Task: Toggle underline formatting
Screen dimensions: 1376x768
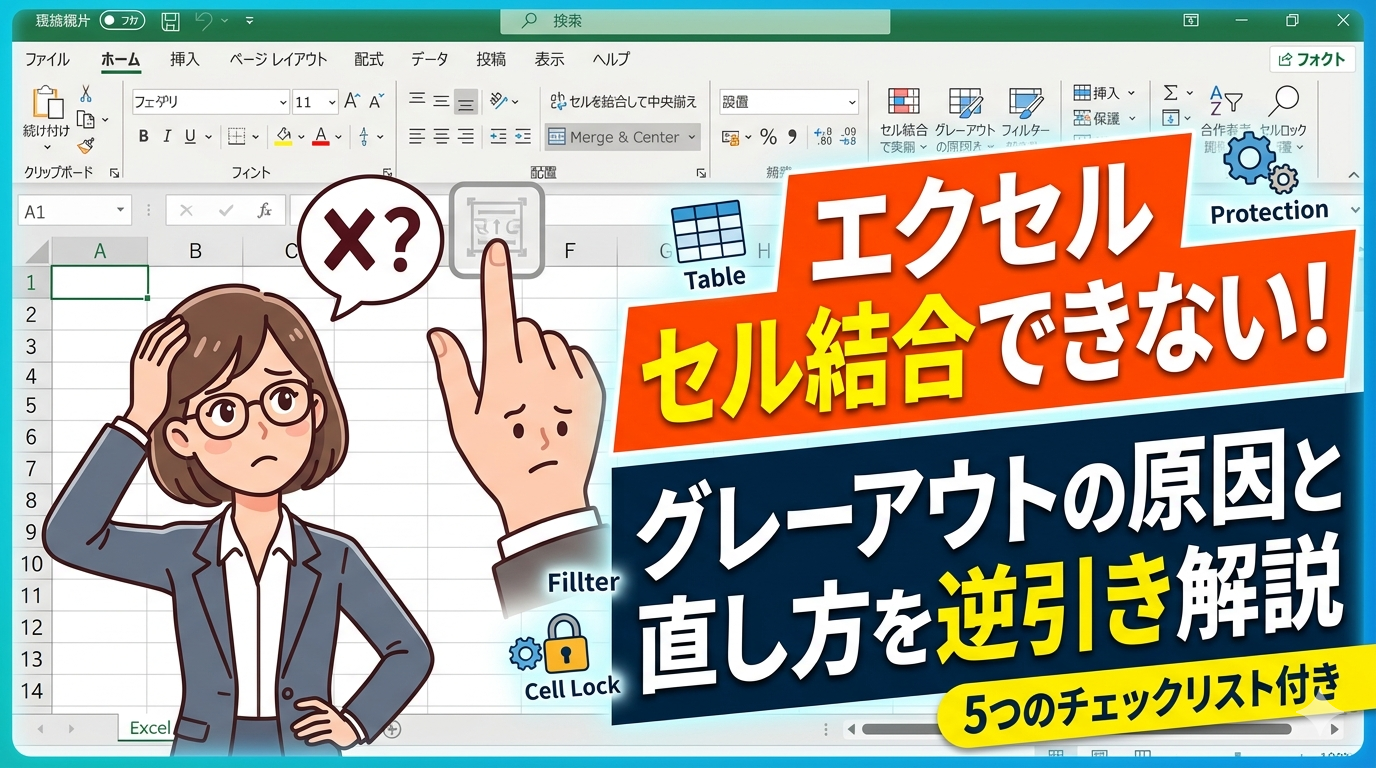Action: (190, 137)
